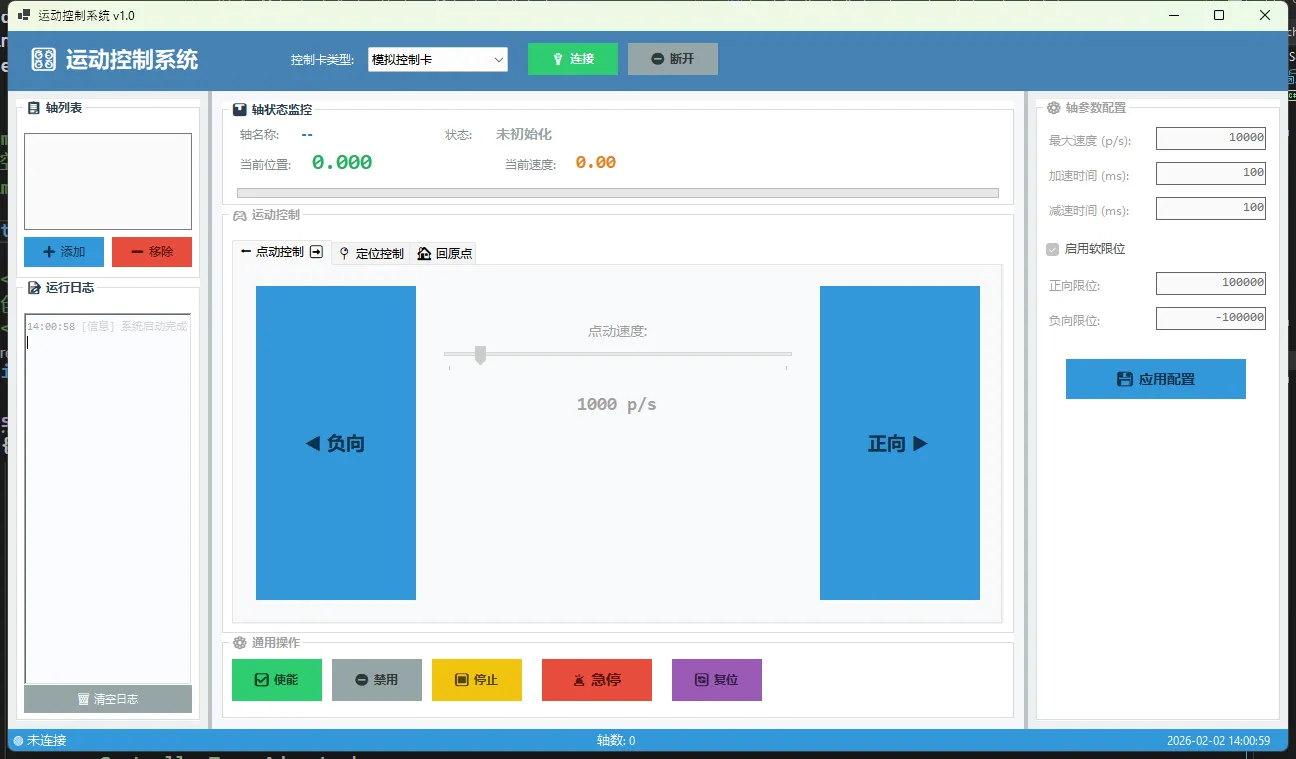The width and height of the screenshot is (1296, 759).
Task: Click the 轴列表 panel icon
Action: tap(34, 108)
